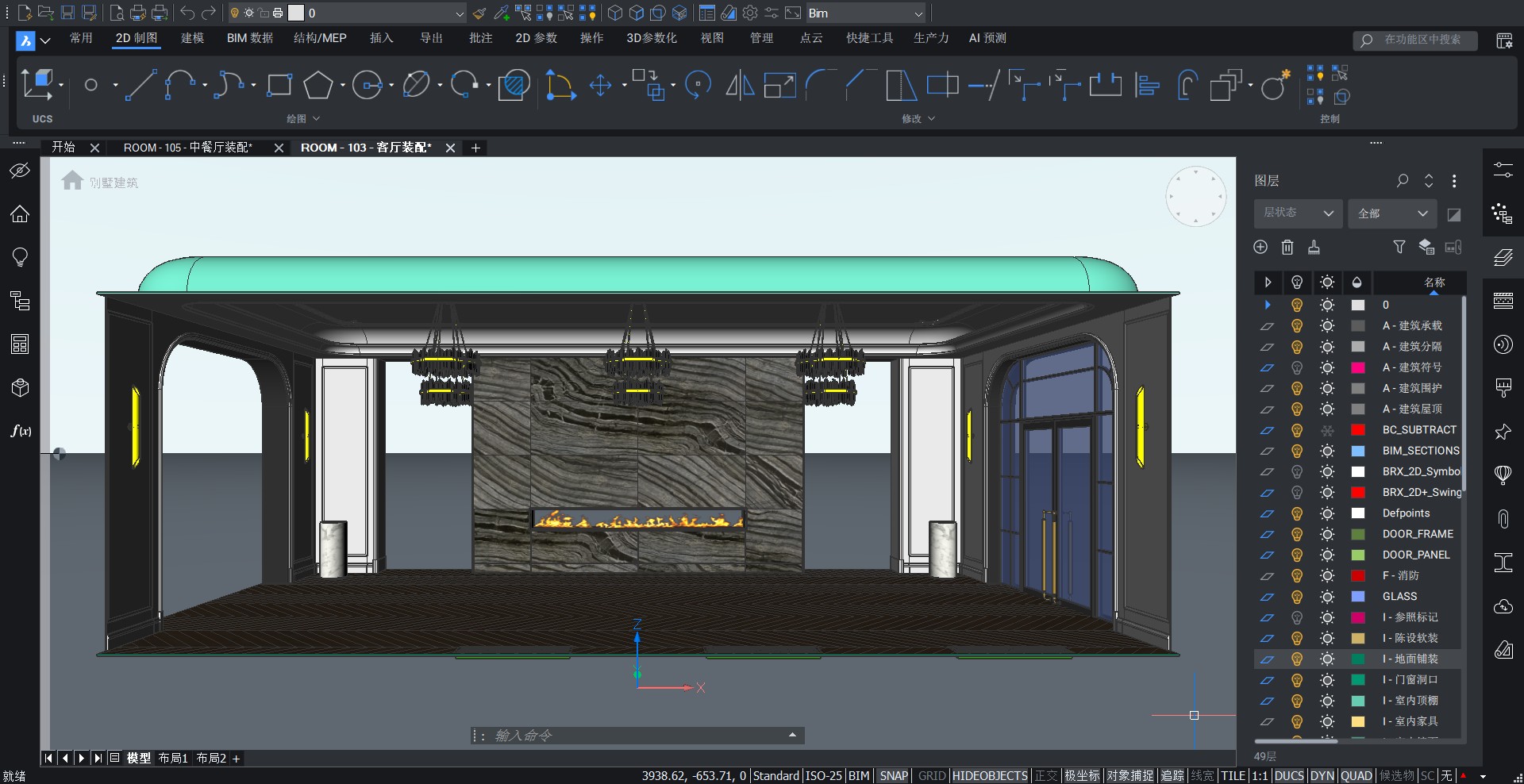Click the command line input field
Image resolution: width=1524 pixels, height=784 pixels.
click(x=637, y=736)
